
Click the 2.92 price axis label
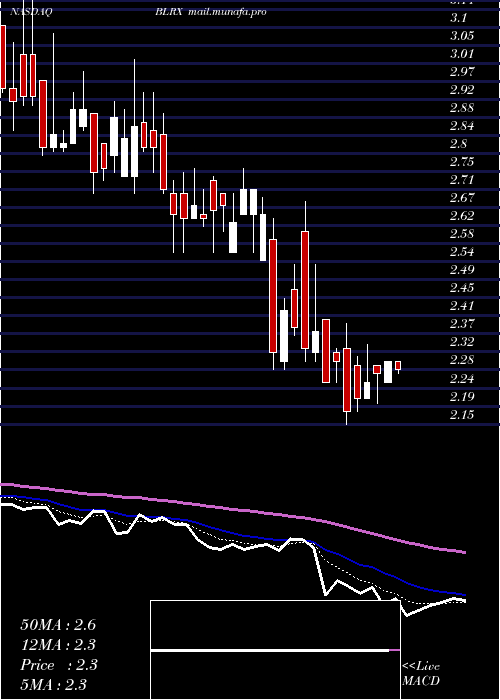pos(462,90)
